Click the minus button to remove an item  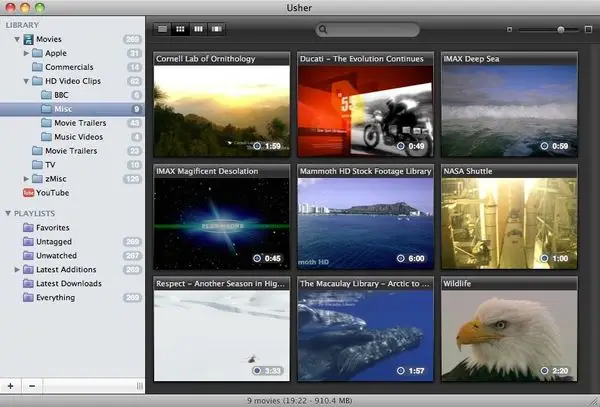click(32, 386)
